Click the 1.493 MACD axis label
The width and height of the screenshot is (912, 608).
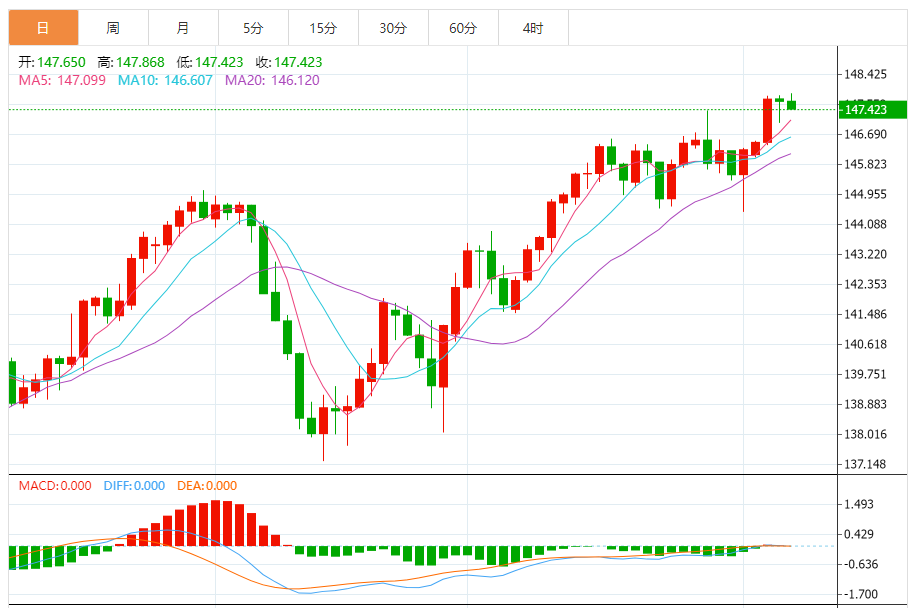tap(859, 504)
